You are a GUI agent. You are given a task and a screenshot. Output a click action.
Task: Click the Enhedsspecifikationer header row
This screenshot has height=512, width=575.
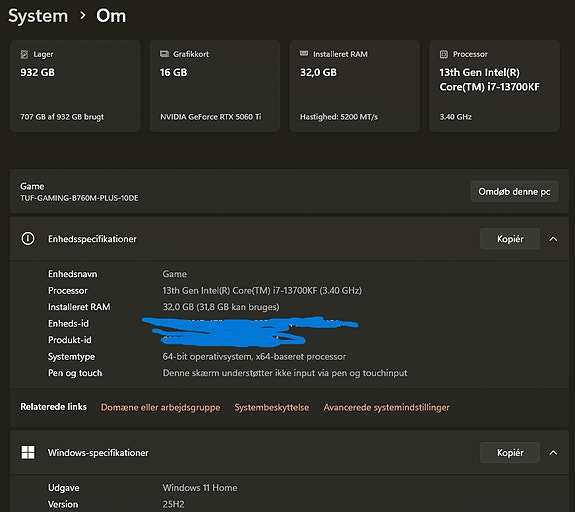point(289,239)
